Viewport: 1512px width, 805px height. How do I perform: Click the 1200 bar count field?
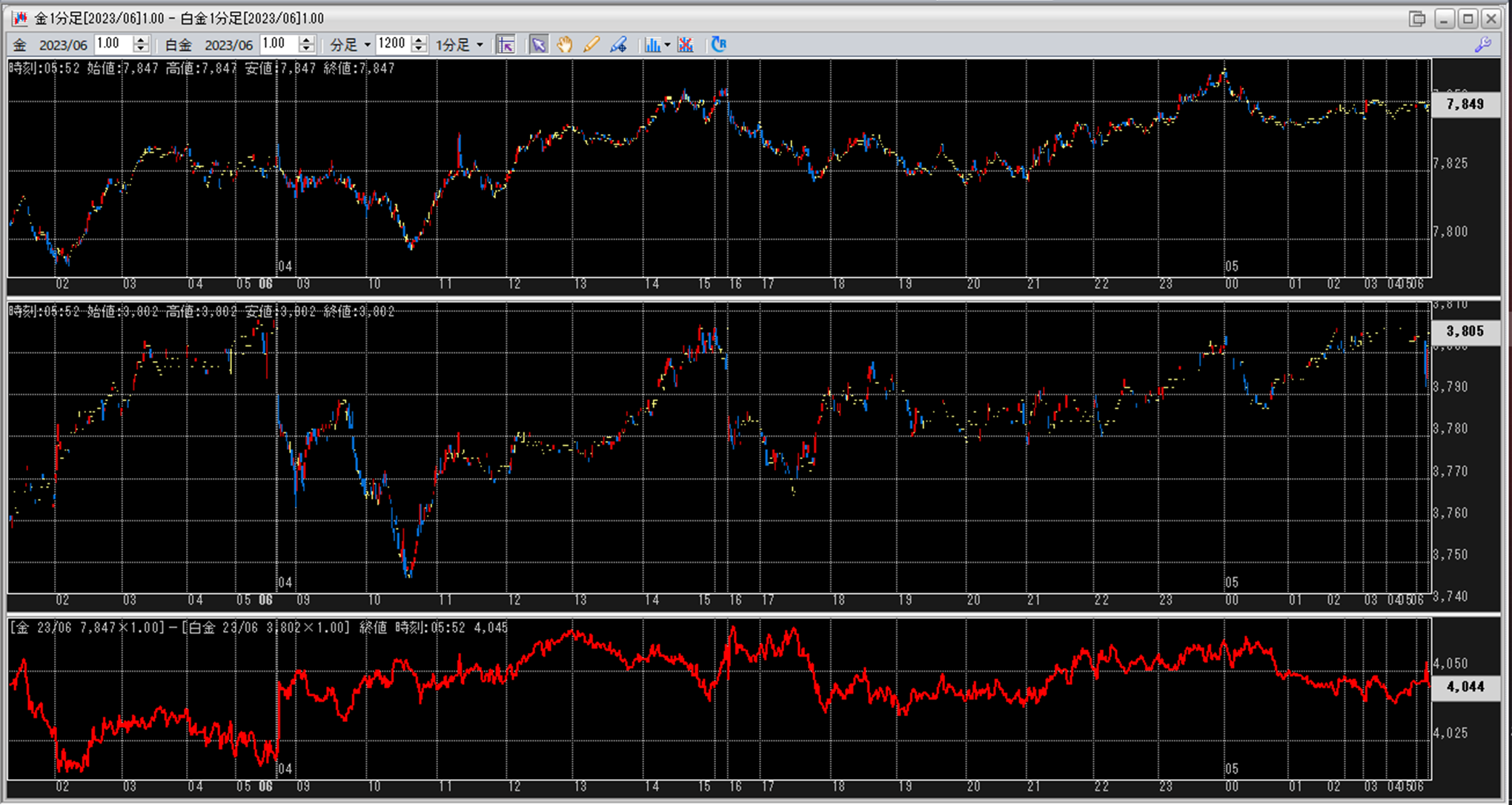pos(392,44)
